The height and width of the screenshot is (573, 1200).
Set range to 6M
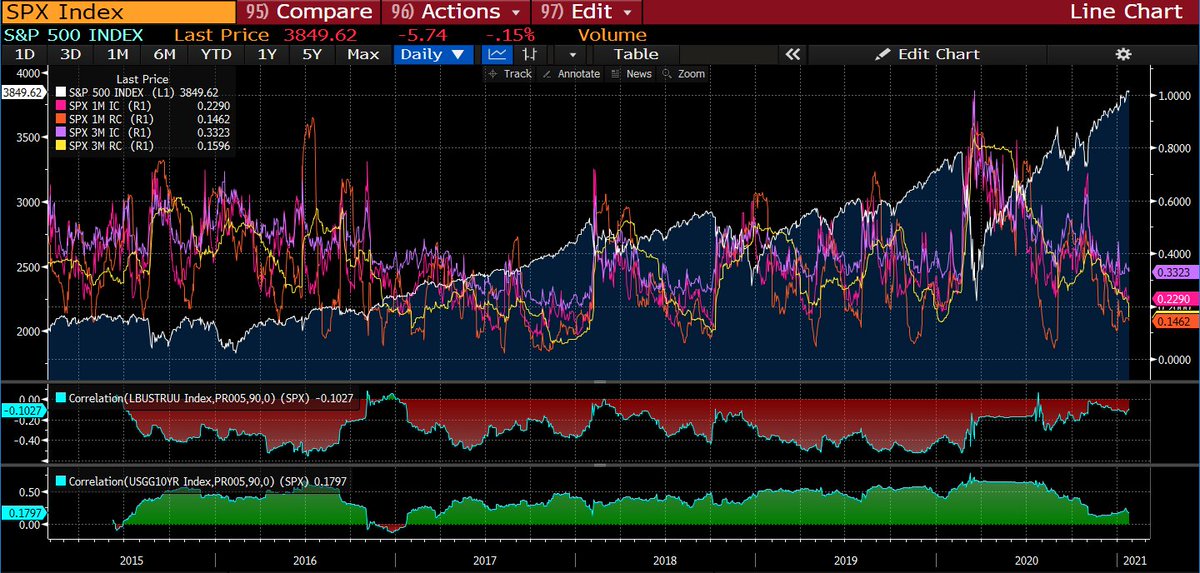[165, 54]
